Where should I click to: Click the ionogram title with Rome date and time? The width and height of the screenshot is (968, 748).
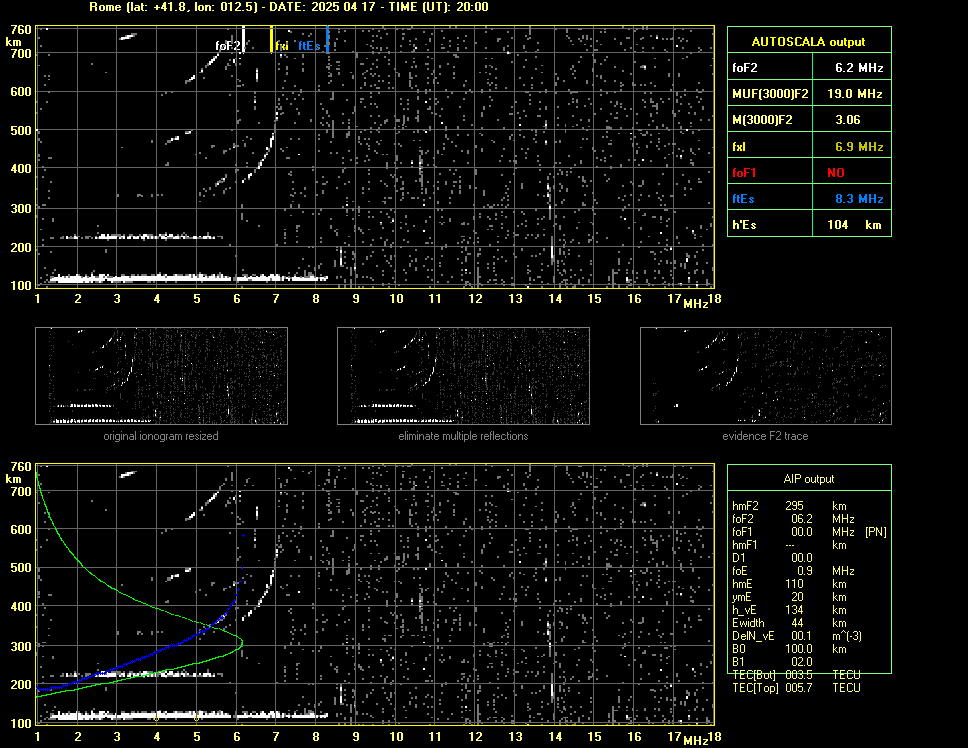[x=288, y=7]
